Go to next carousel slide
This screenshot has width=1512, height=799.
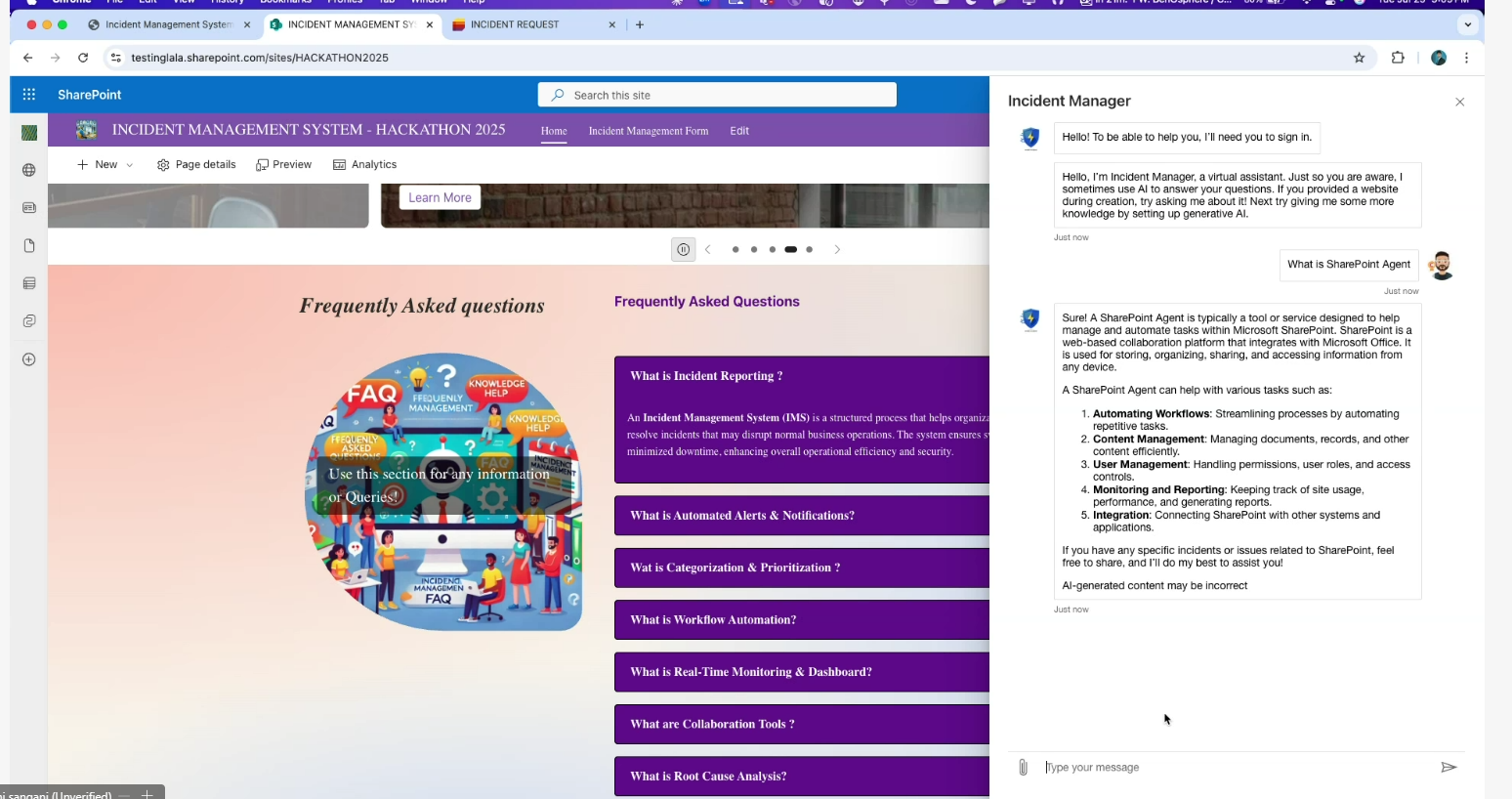[x=837, y=249]
